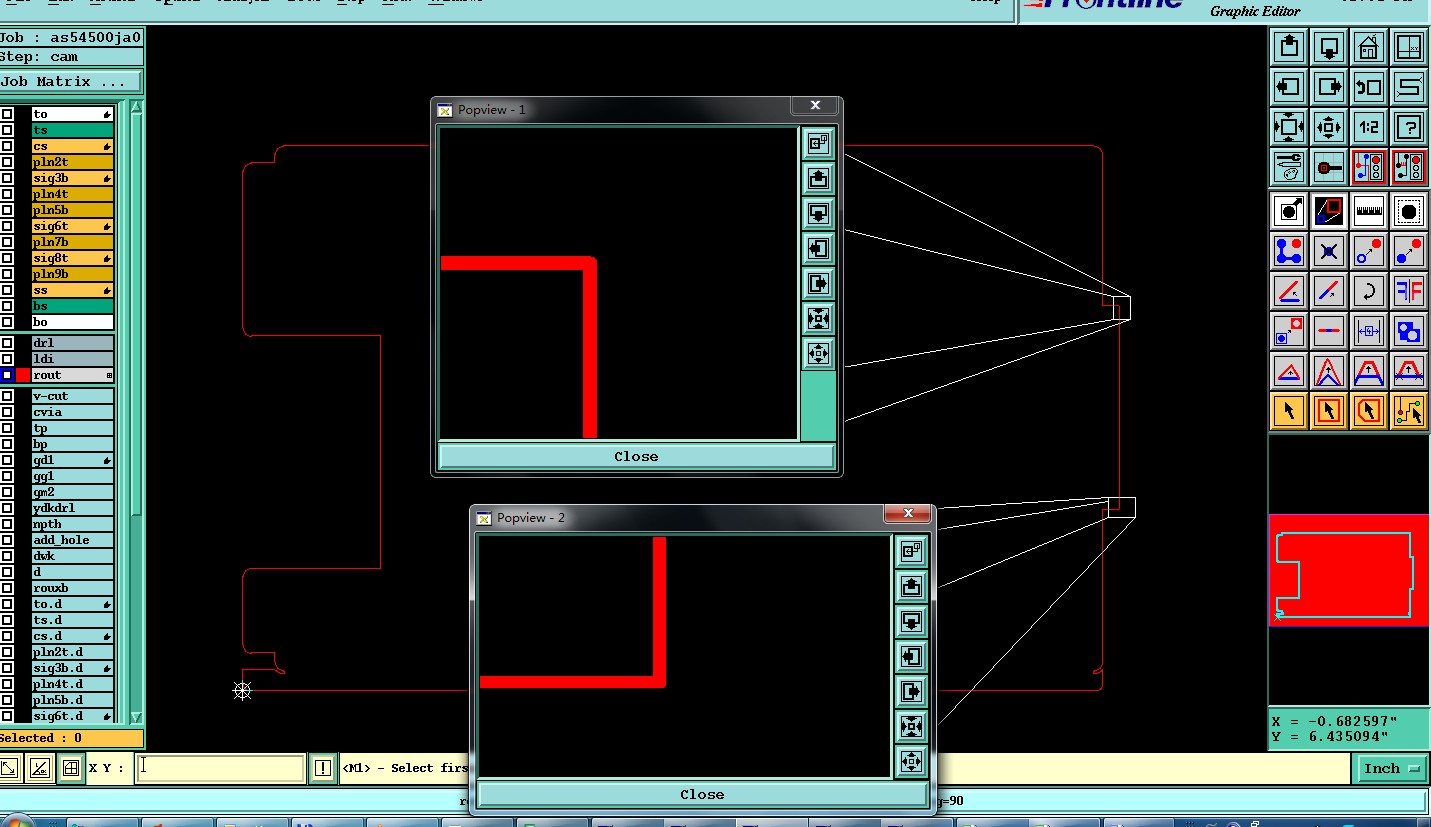Select layer sig8t in list

[x=72, y=258]
